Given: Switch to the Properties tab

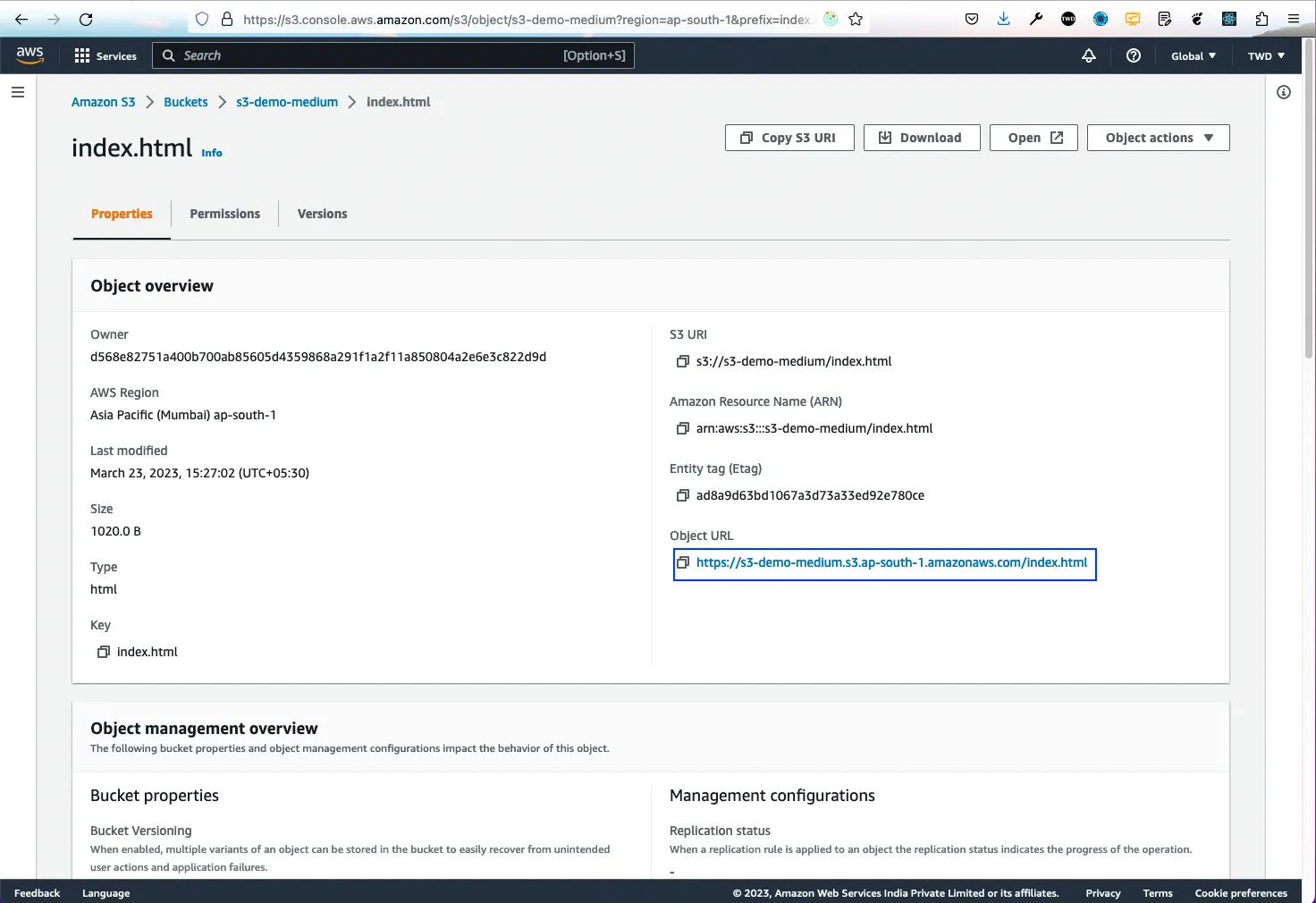Looking at the screenshot, I should pos(122,214).
